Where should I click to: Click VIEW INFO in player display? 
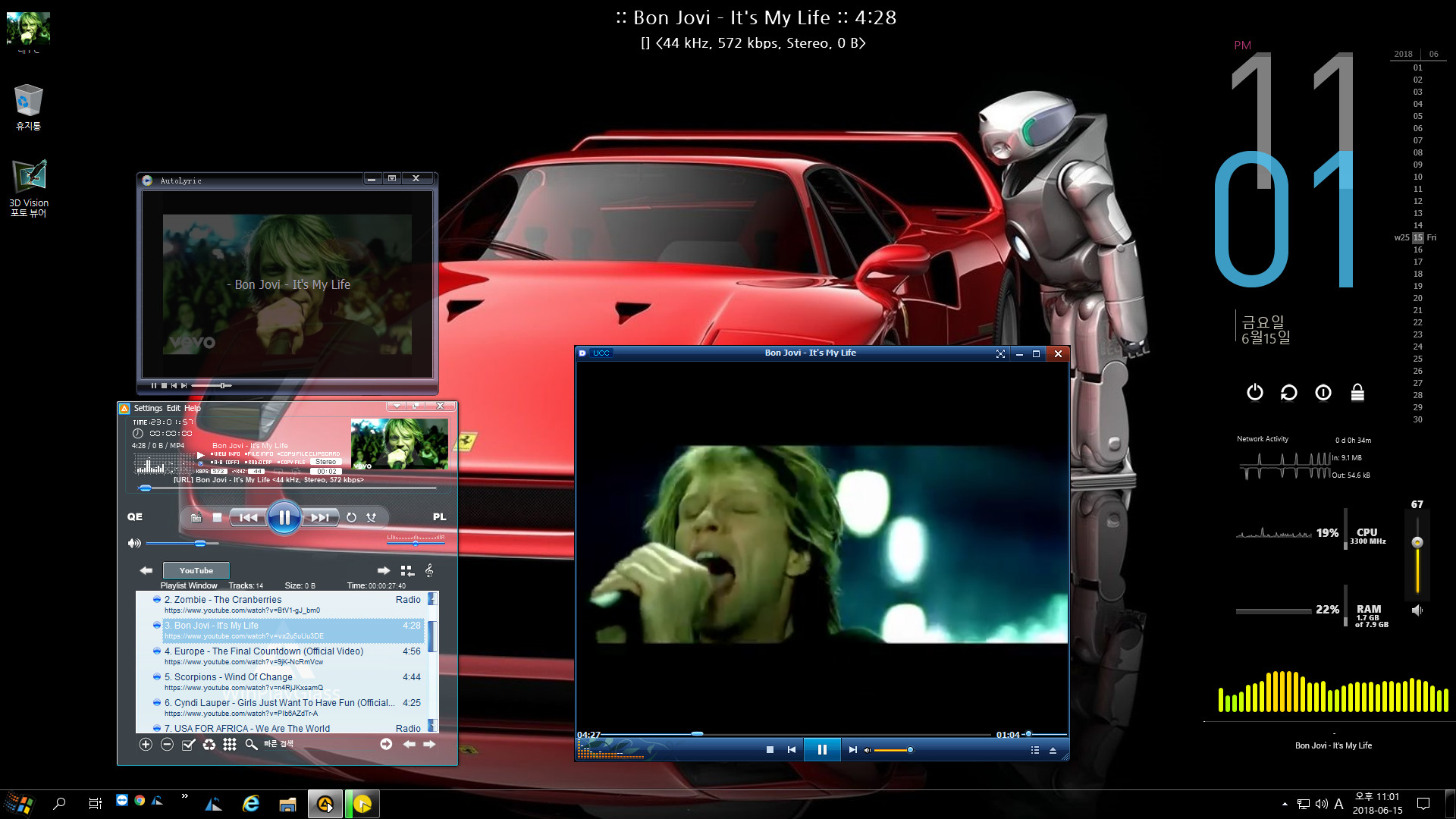pyautogui.click(x=225, y=454)
